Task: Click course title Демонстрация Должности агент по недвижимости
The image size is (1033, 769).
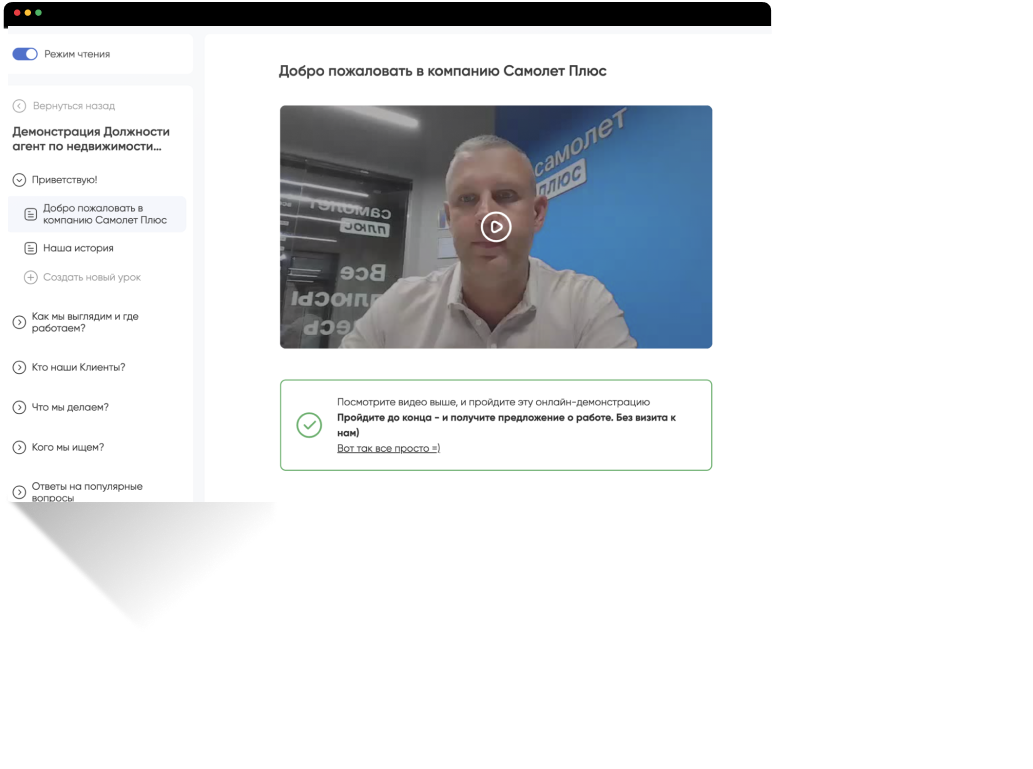Action: click(x=91, y=139)
